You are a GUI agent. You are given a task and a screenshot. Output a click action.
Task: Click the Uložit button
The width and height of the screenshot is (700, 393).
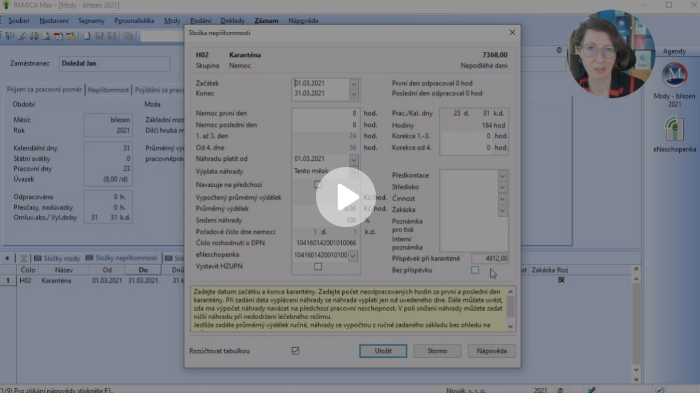pyautogui.click(x=383, y=351)
